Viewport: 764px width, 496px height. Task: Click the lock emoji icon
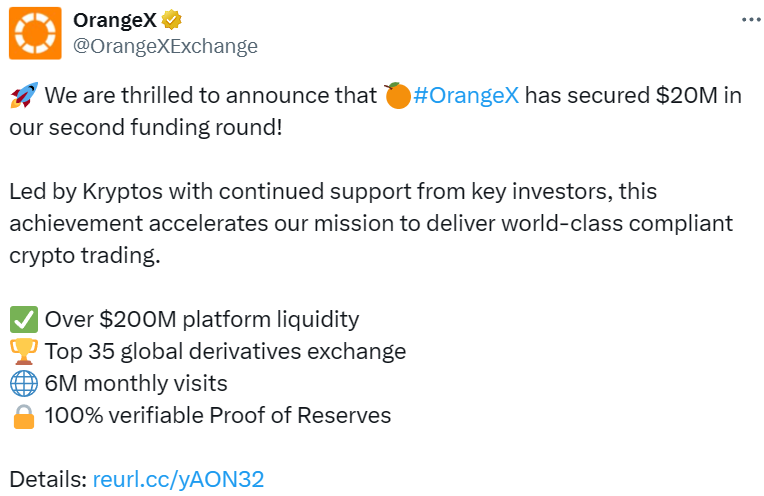tap(22, 415)
